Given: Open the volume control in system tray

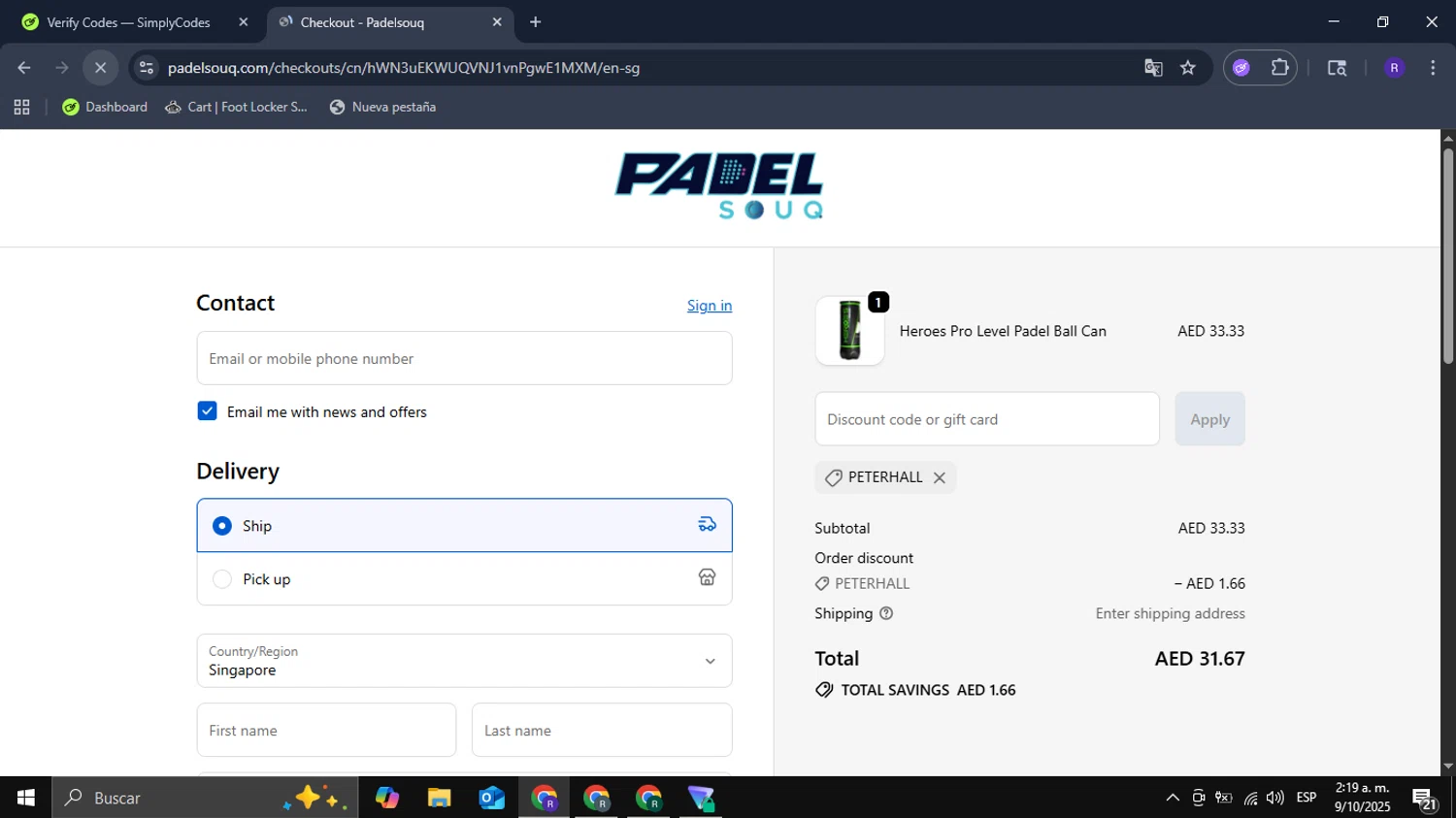Looking at the screenshot, I should [x=1275, y=798].
